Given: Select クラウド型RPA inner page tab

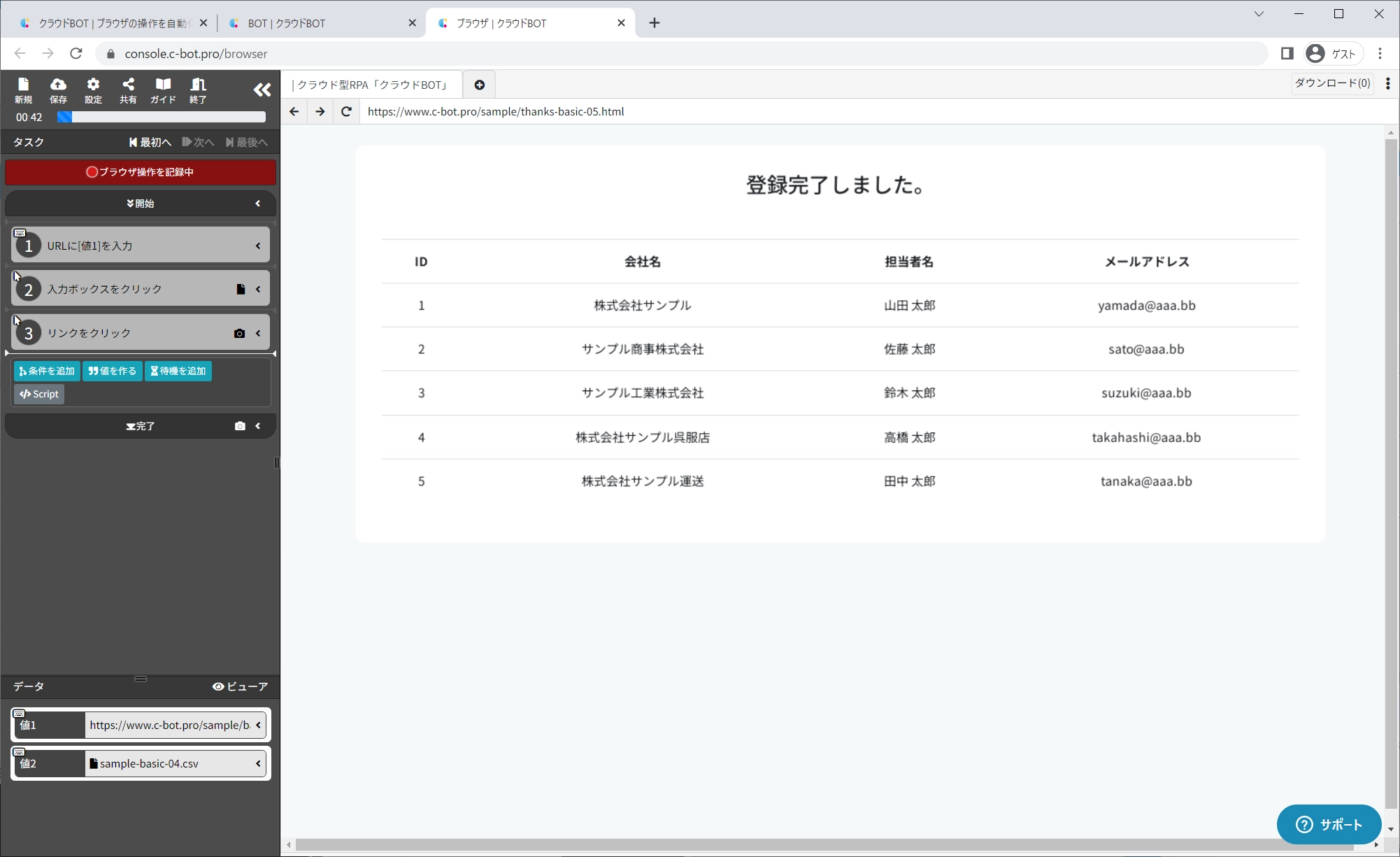Looking at the screenshot, I should 371,85.
